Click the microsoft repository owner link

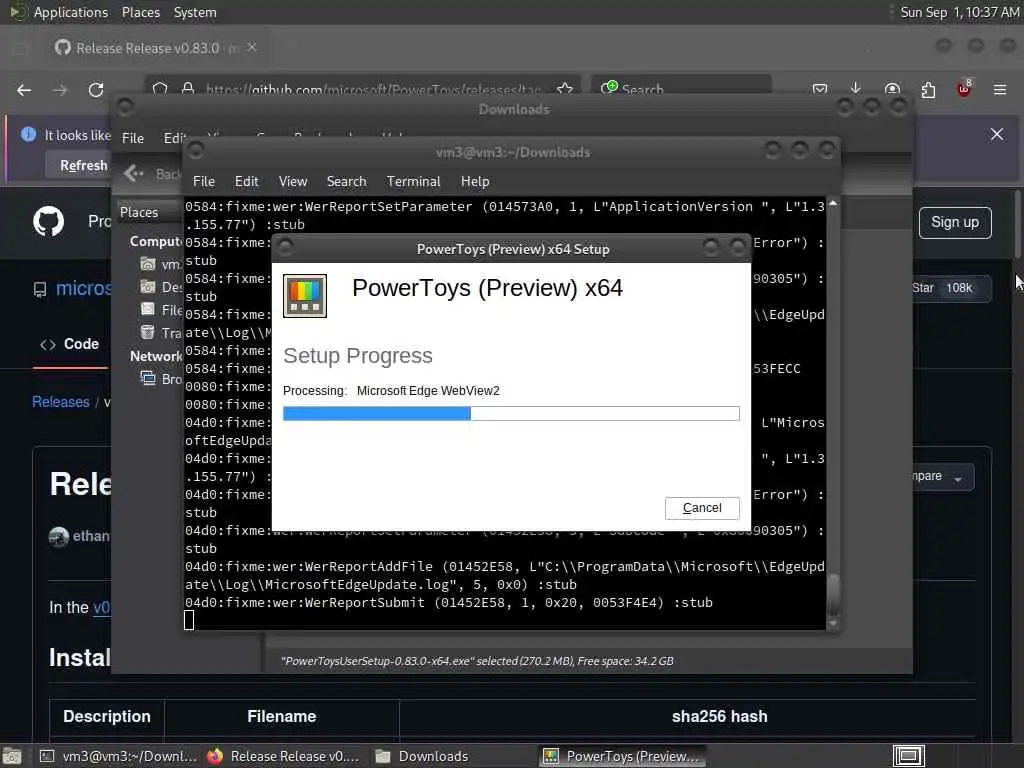pos(84,288)
